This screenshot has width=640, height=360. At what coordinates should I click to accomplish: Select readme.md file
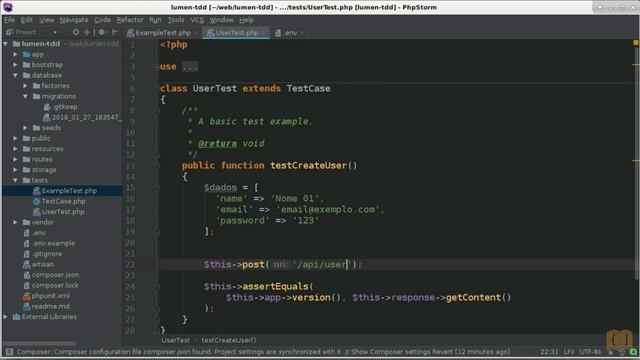[46, 306]
